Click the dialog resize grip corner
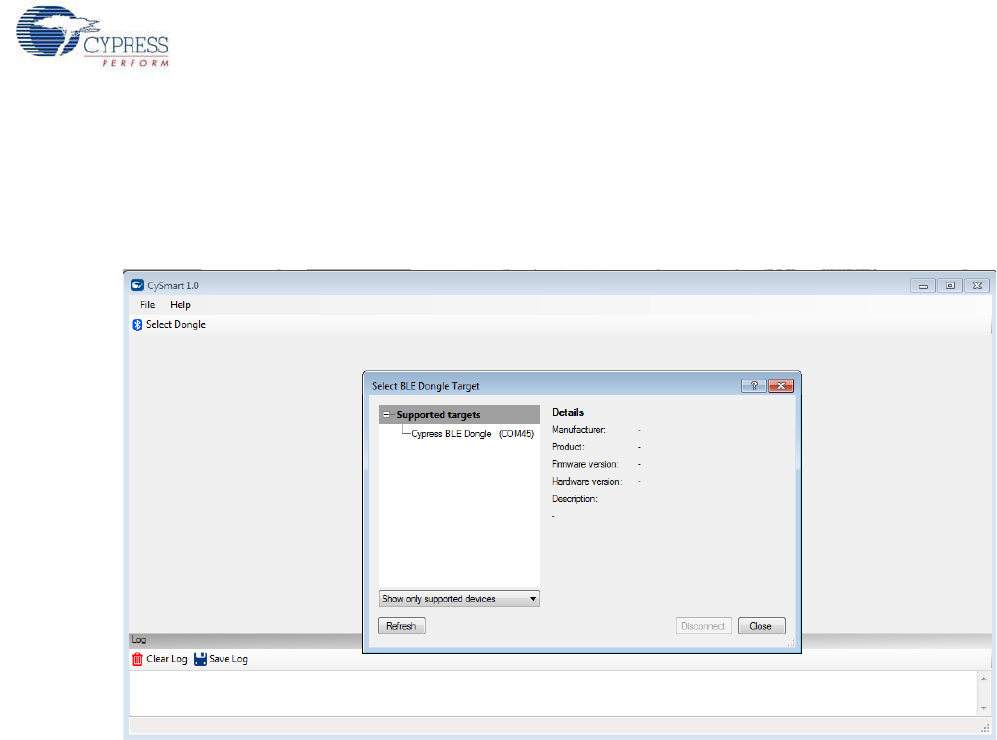Screen dimensions: 997x740 click(x=791, y=643)
